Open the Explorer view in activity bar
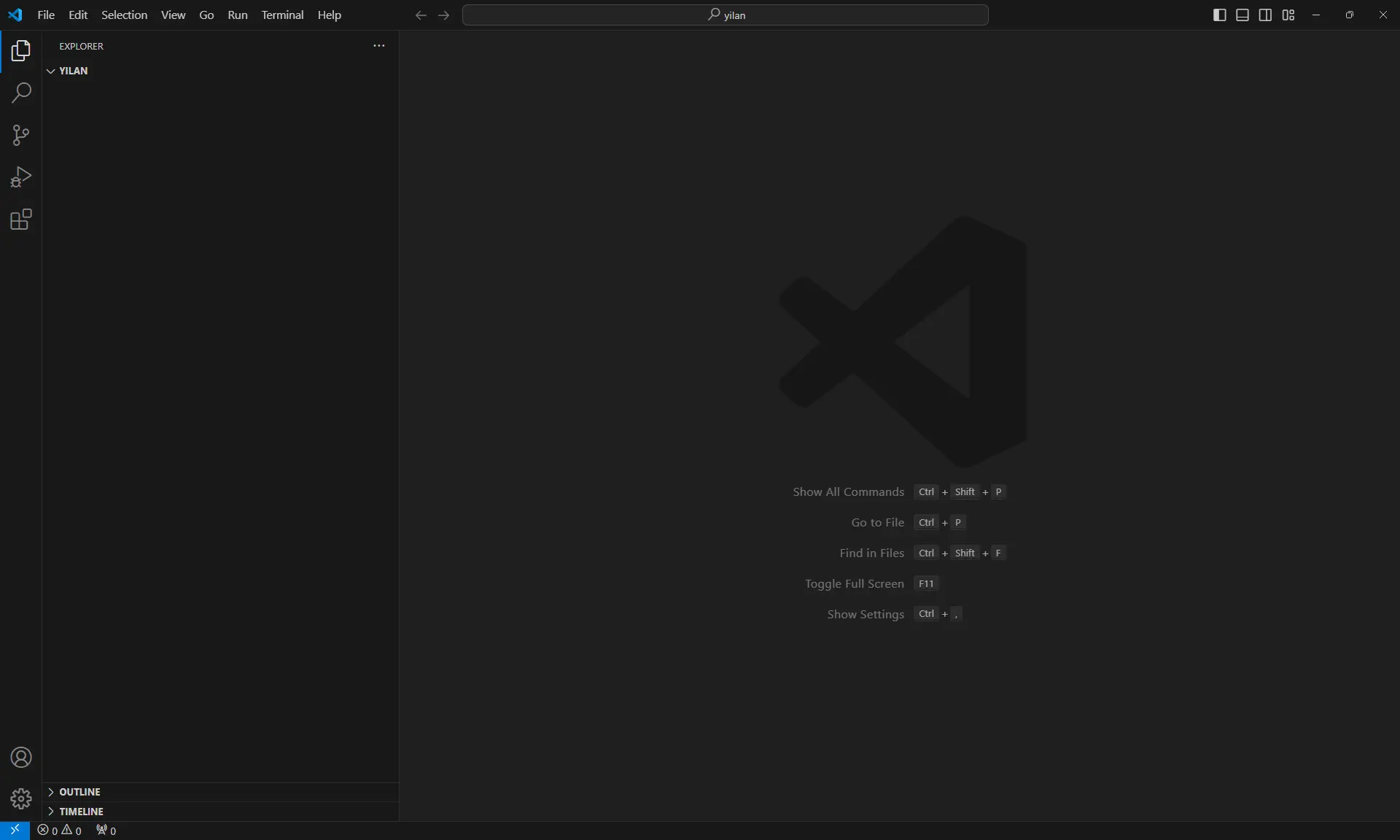1400x840 pixels. point(21,51)
